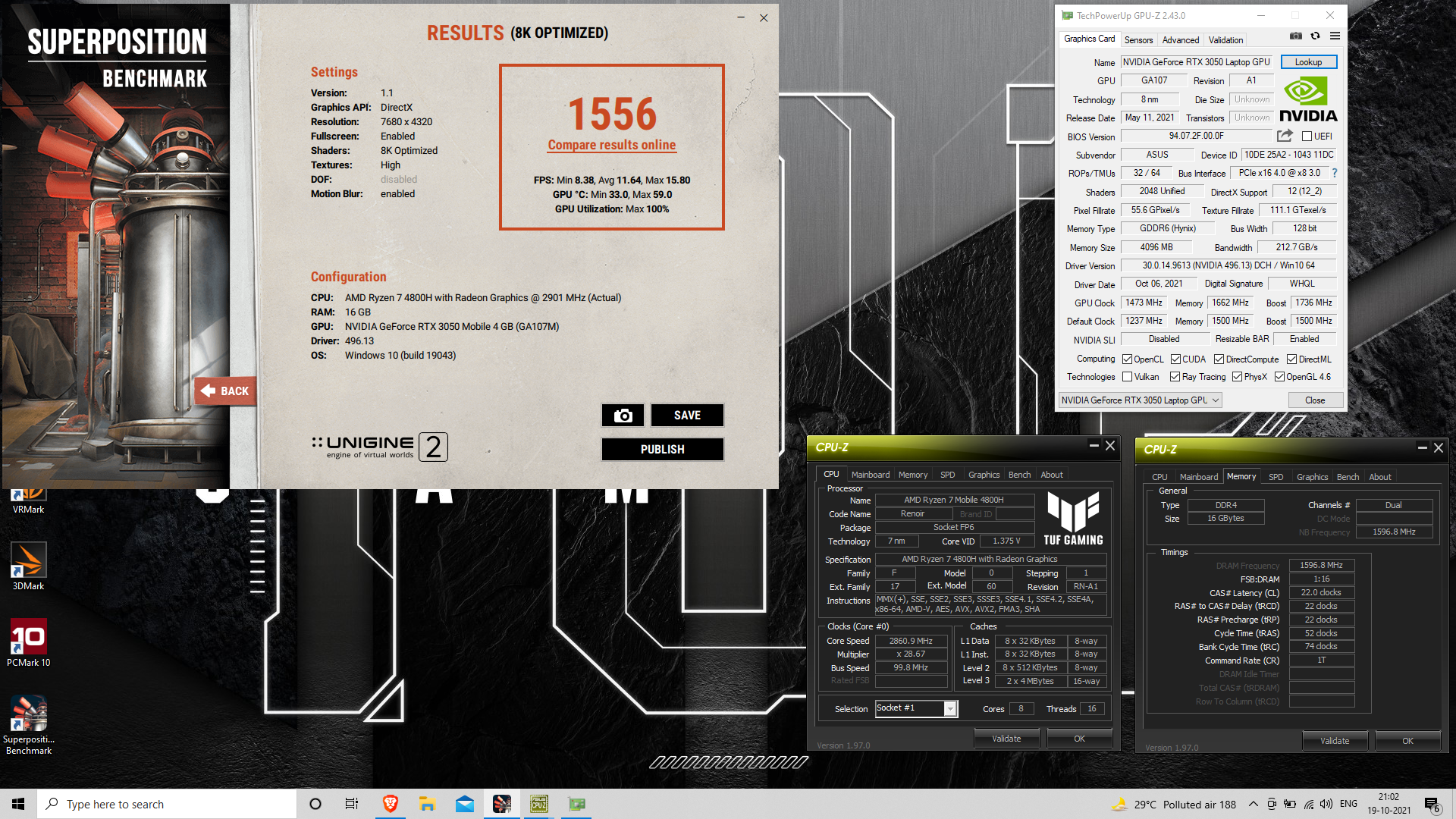1456x819 pixels.
Task: Toggle Vulkan checkbox in GPU-Z
Action: click(1127, 377)
